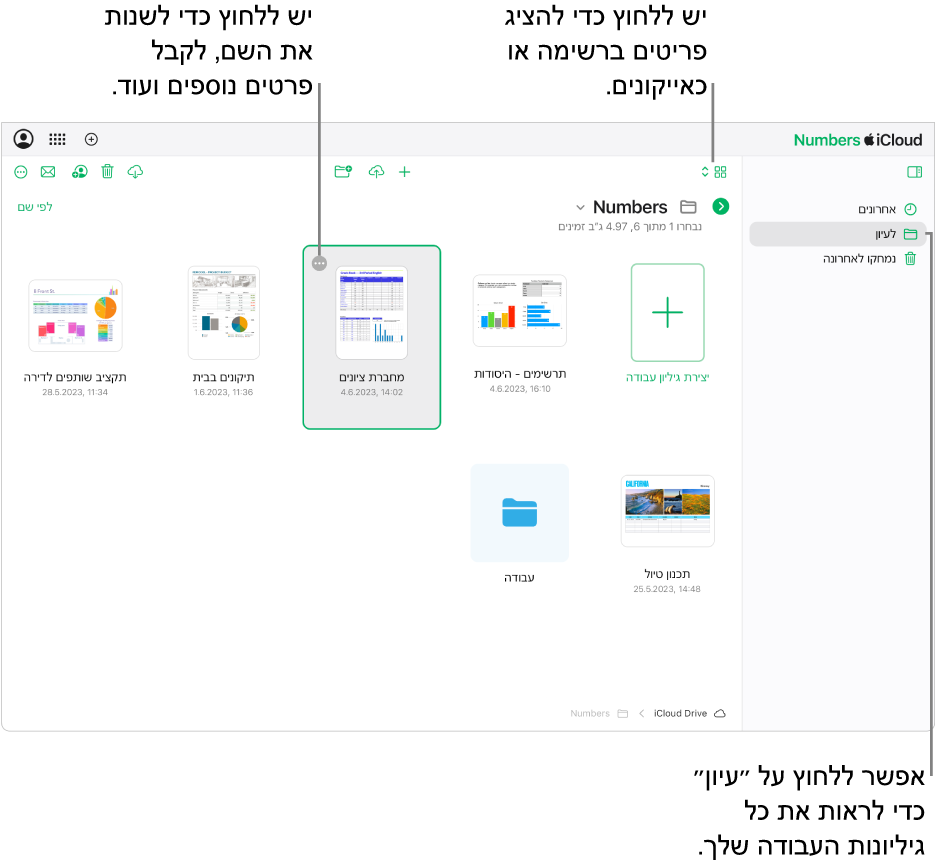Open the תקציב שותפים לדירה spreadsheet thumbnail

tap(75, 315)
